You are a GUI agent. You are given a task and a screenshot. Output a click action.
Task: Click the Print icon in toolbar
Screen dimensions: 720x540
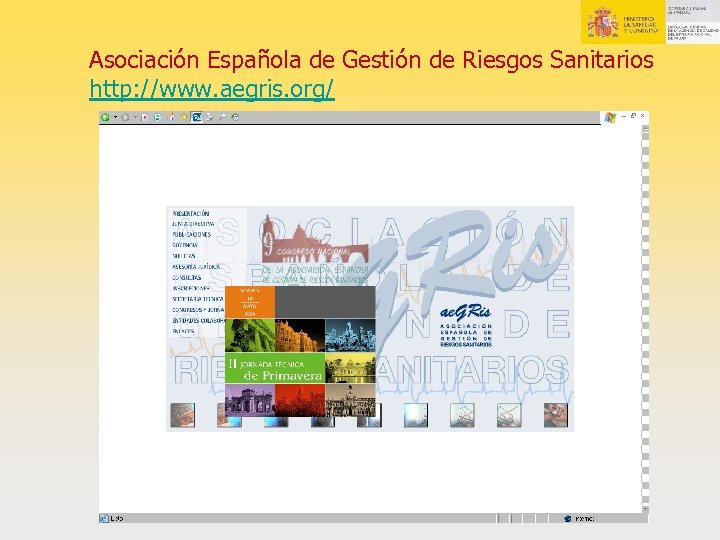click(209, 118)
